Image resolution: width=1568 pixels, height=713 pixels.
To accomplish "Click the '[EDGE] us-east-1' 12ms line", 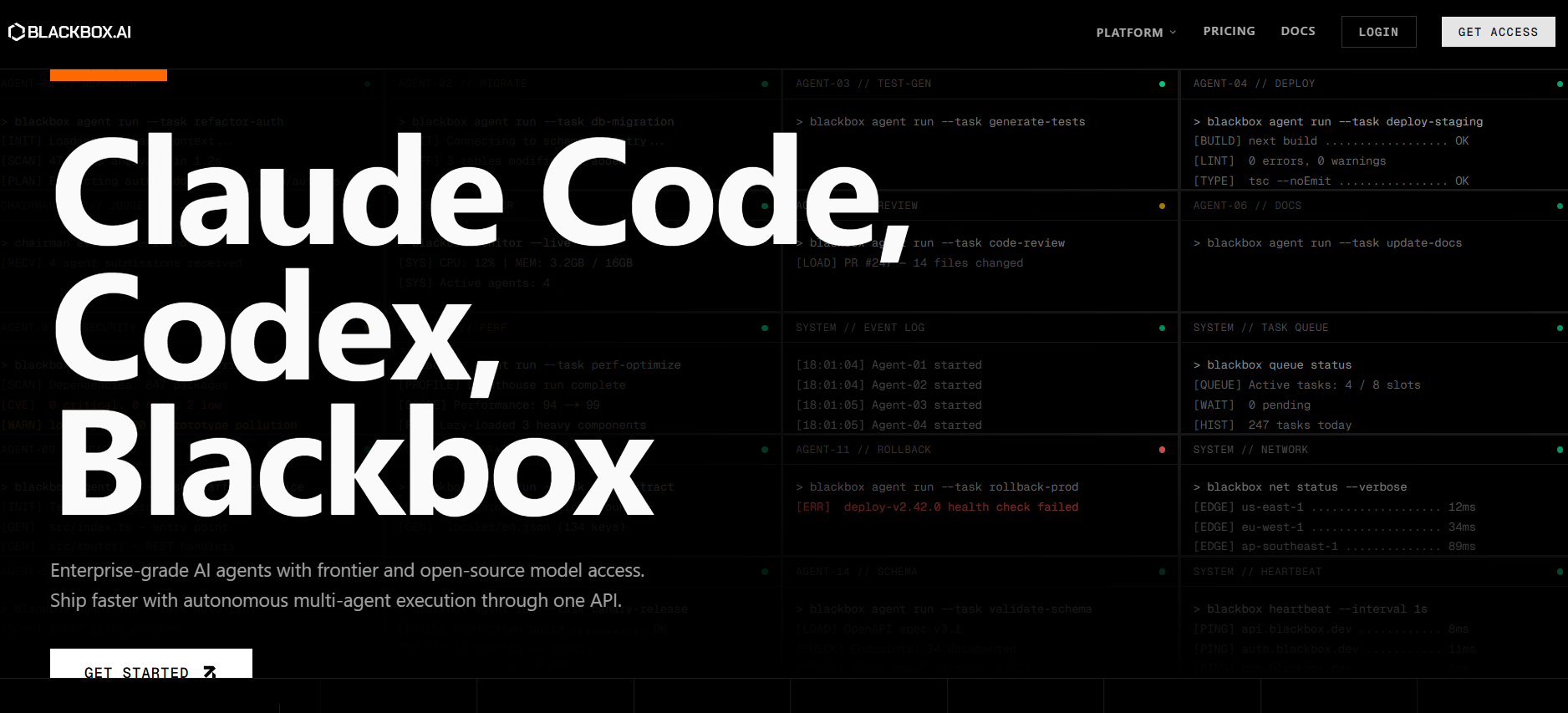I will point(1334,507).
